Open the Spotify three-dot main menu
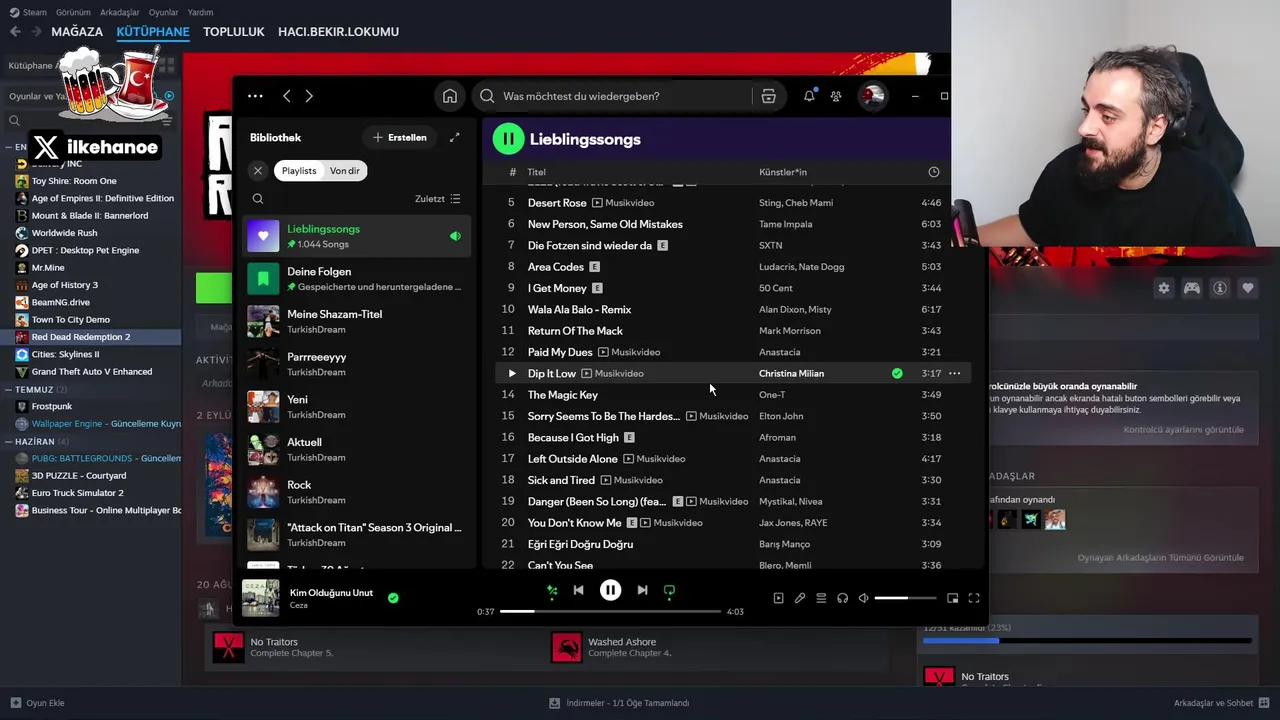This screenshot has width=1280, height=720. click(255, 96)
